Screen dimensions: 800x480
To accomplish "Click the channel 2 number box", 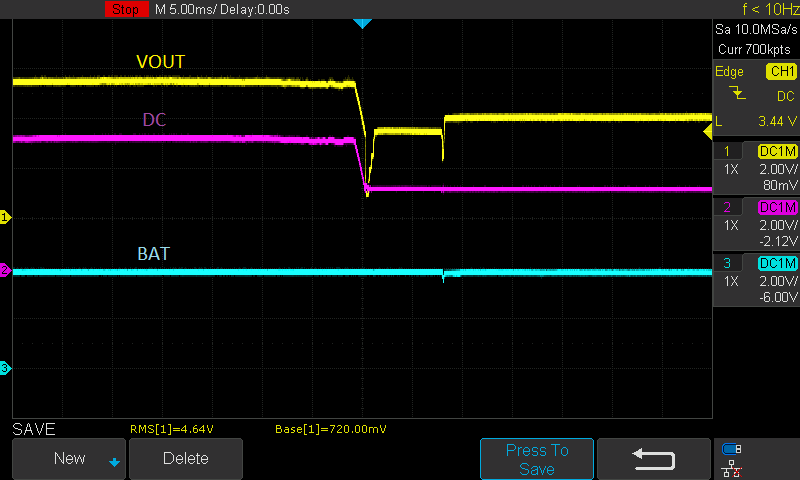I will click(x=727, y=207).
